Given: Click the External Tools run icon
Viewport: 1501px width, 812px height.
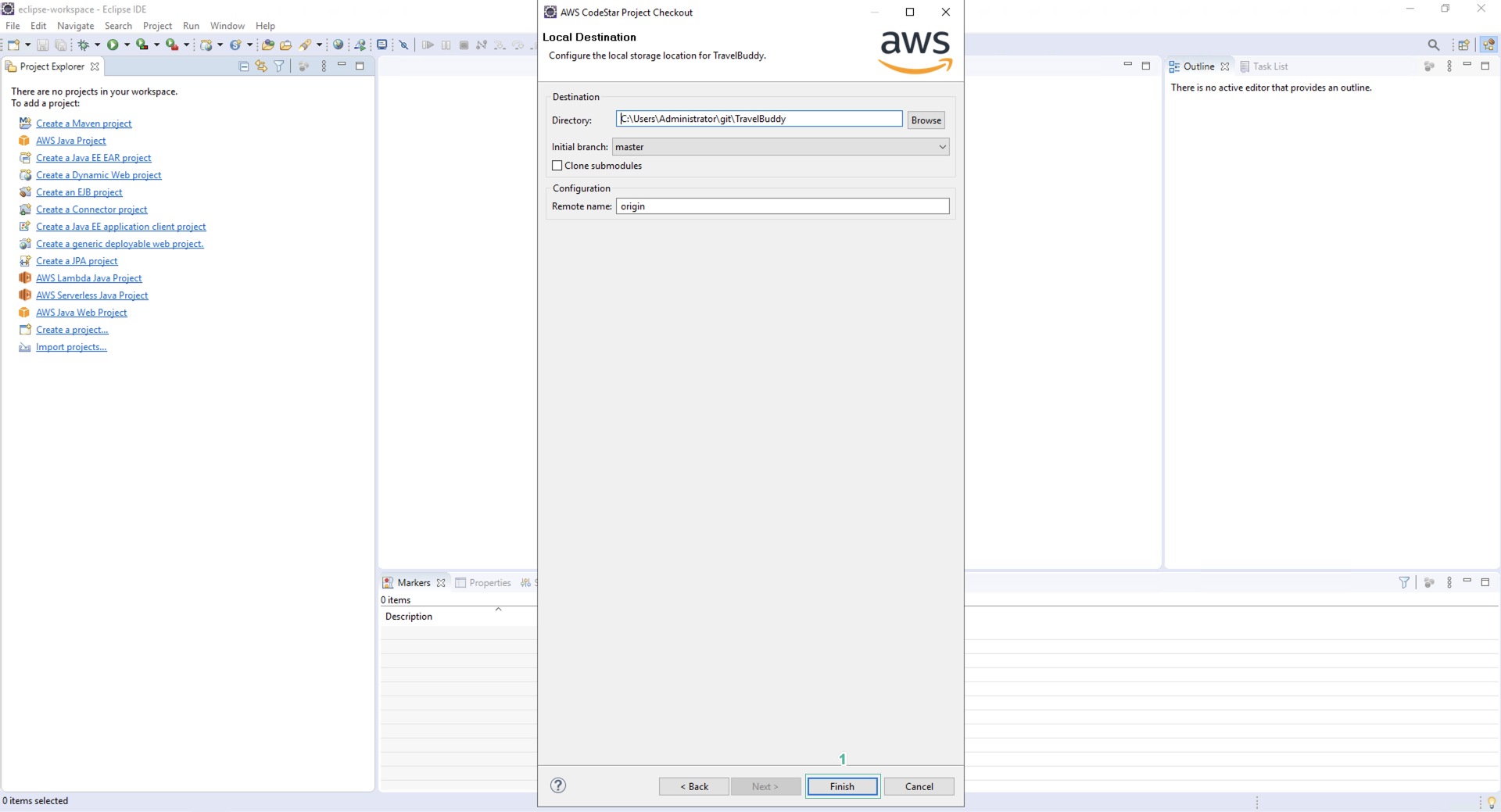Looking at the screenshot, I should click(171, 45).
